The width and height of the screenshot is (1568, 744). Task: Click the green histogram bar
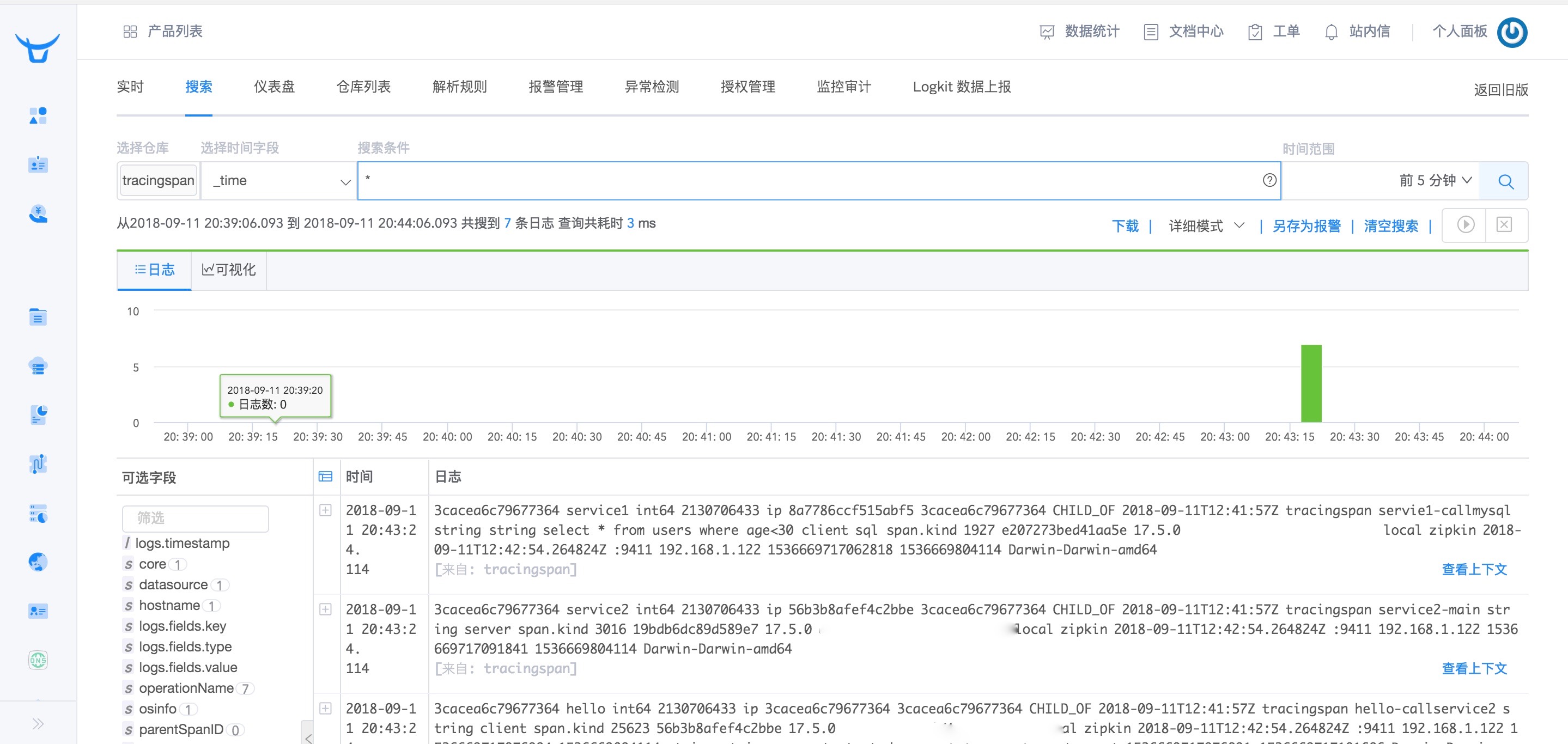(x=1311, y=383)
